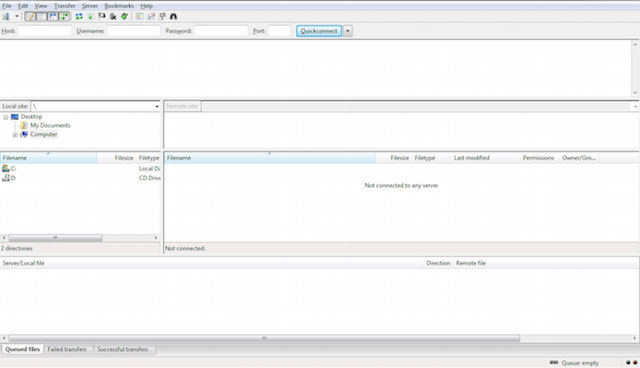Toggle the message log display
640x368 pixels.
(30, 16)
